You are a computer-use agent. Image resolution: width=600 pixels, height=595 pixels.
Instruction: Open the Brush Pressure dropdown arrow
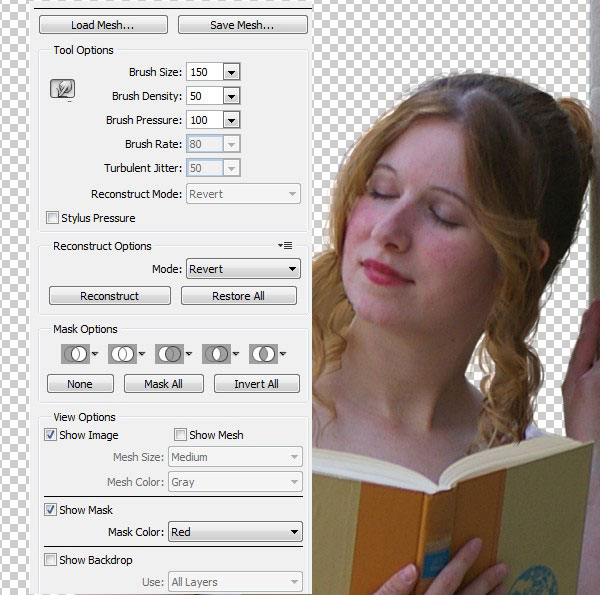tap(231, 120)
